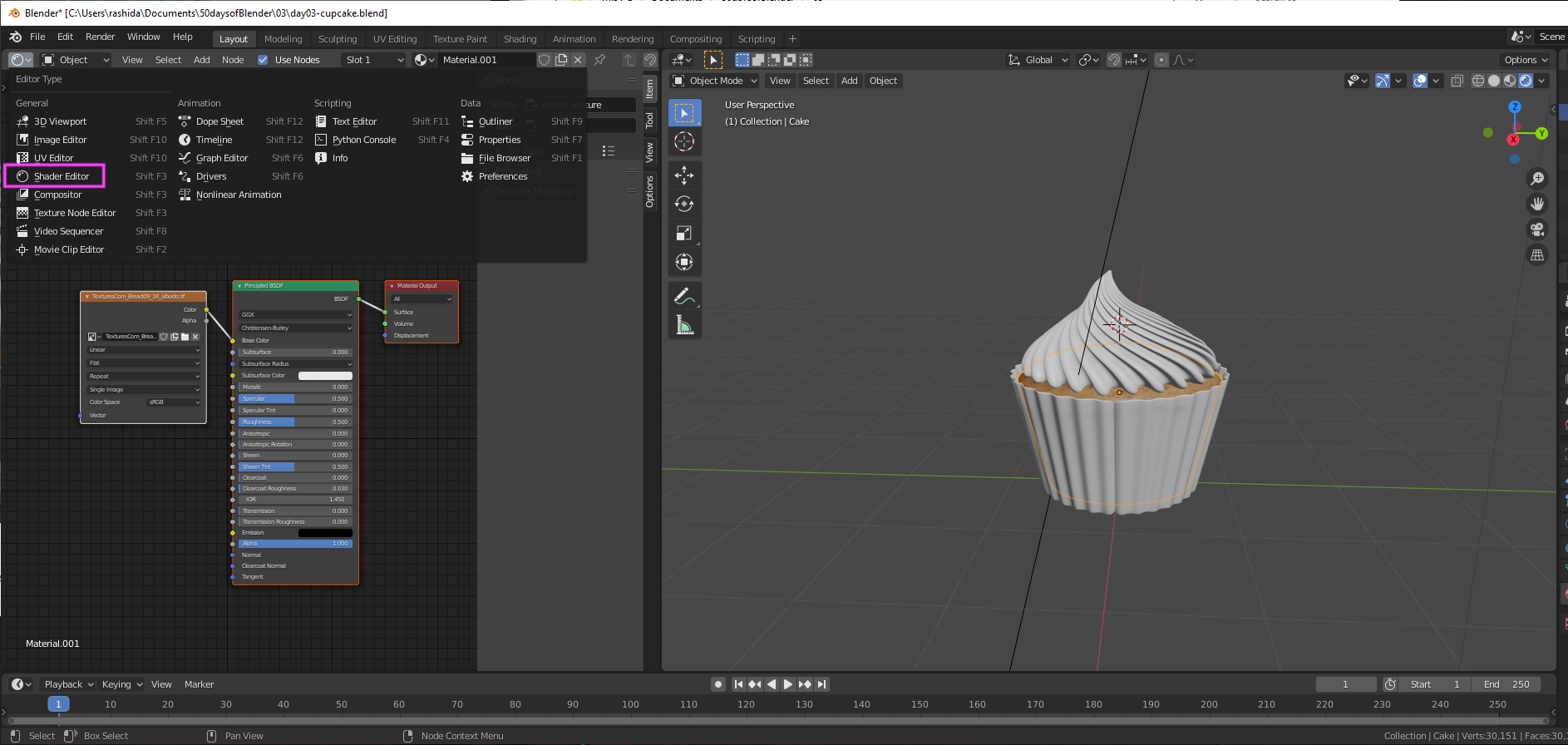Click the pan view hand icon
The image size is (1568, 745).
tap(1537, 204)
